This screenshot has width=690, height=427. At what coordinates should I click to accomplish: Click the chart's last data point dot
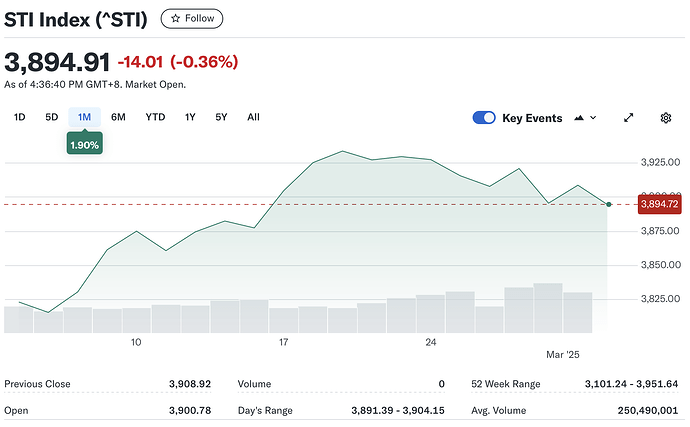[609, 204]
